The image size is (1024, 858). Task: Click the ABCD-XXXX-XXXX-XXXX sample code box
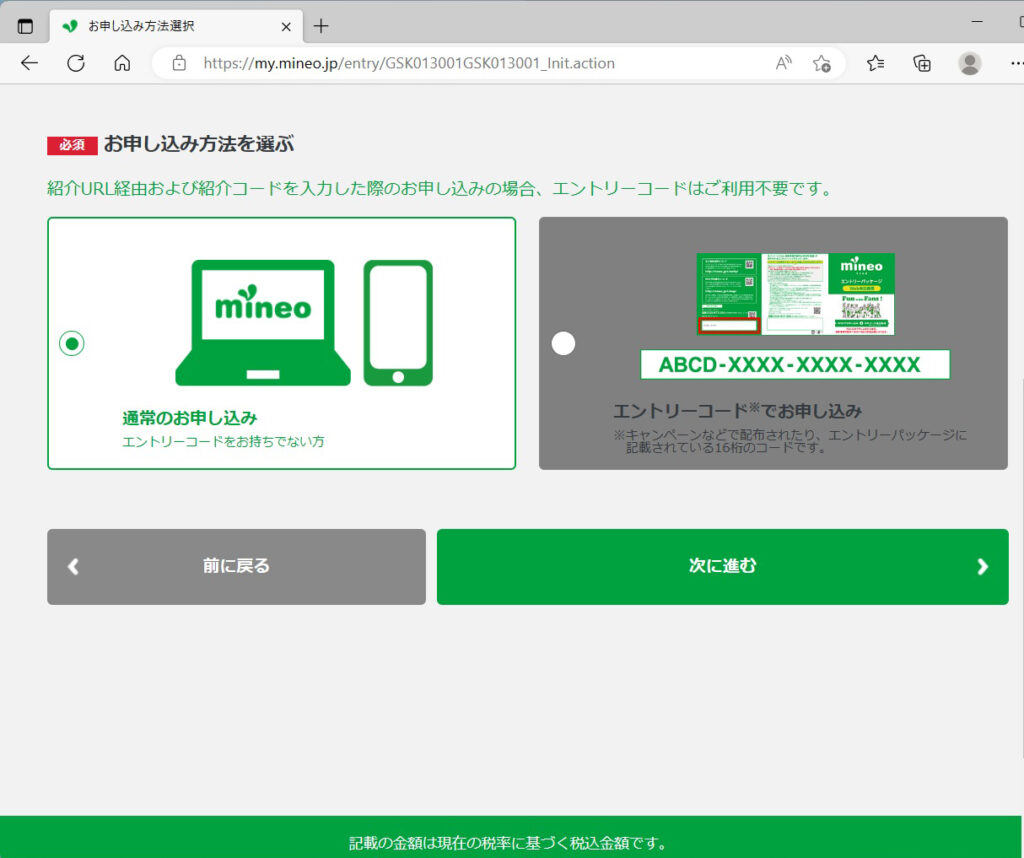tap(795, 364)
